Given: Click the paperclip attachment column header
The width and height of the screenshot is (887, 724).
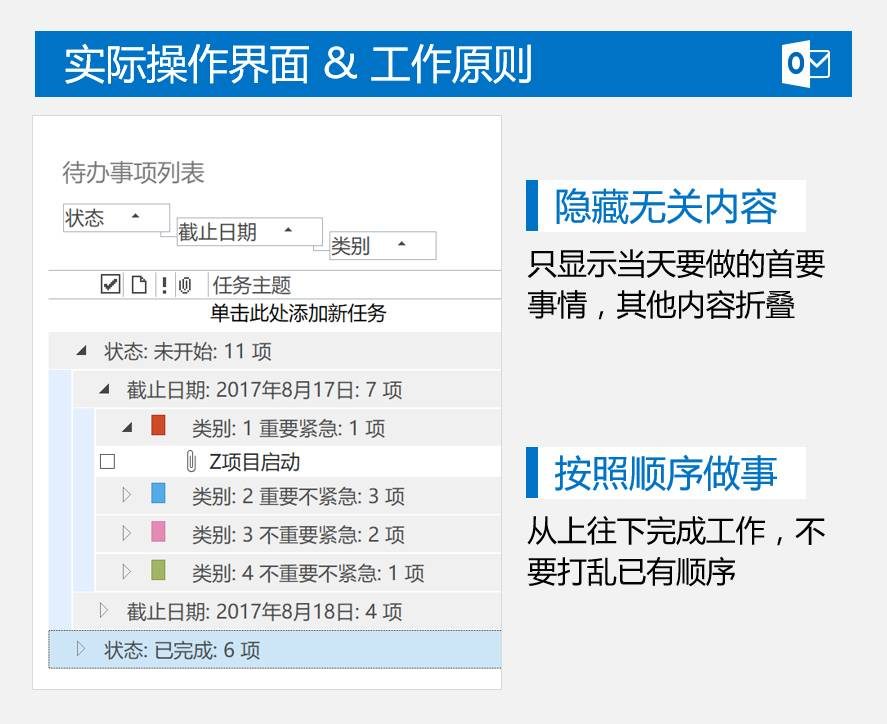Looking at the screenshot, I should pyautogui.click(x=185, y=285).
